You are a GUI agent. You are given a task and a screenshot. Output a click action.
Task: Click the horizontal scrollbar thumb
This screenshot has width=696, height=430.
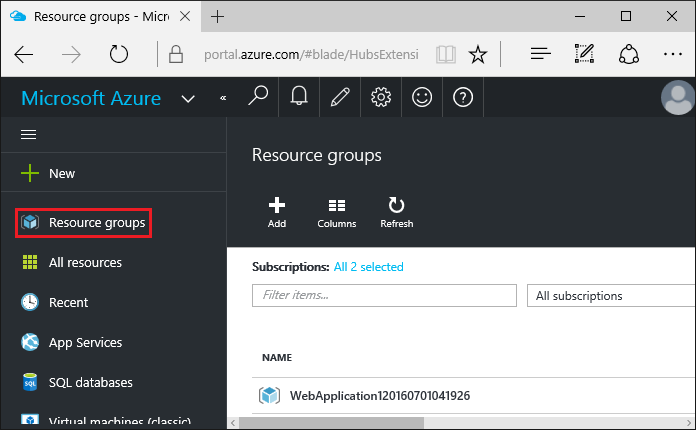[x=331, y=422]
